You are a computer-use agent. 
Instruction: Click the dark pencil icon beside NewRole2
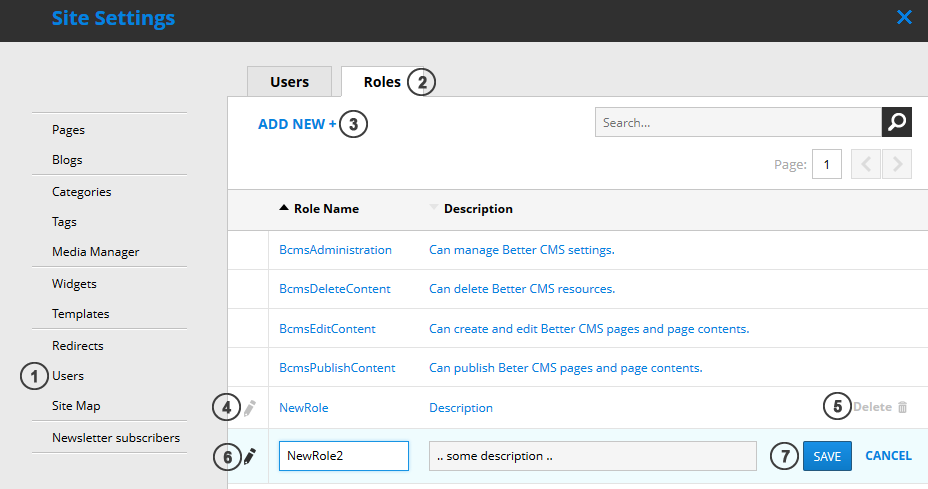tap(250, 456)
